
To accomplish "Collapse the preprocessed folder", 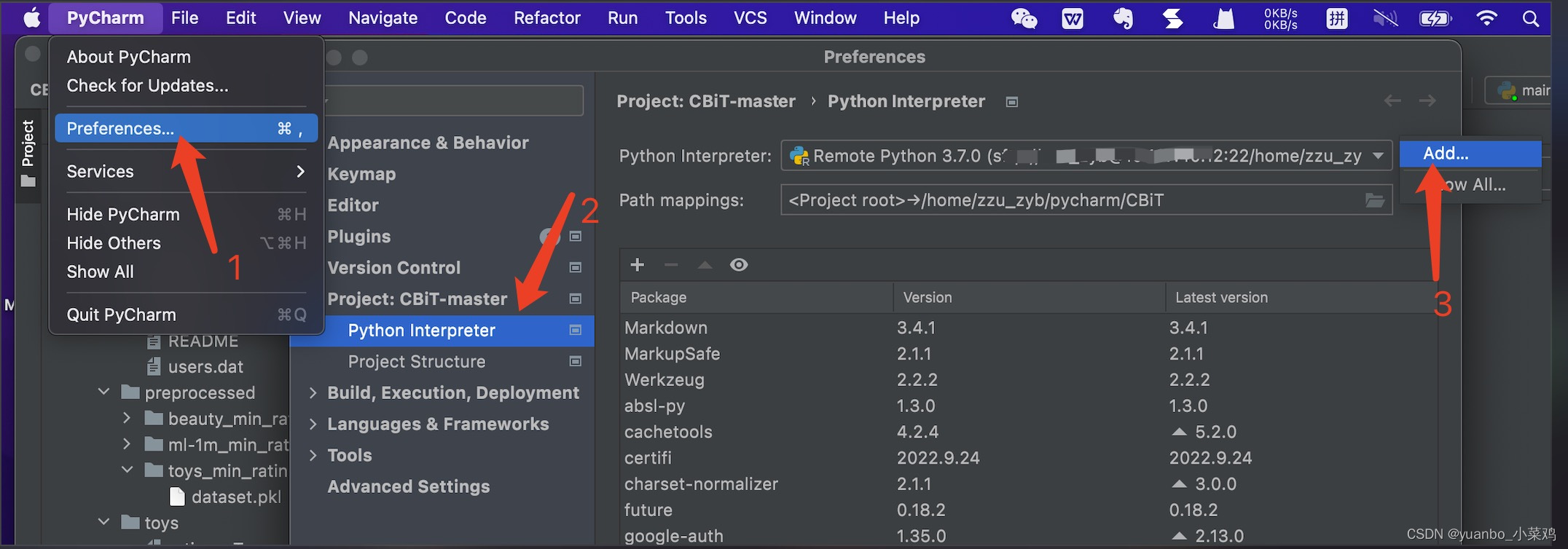I will (104, 392).
